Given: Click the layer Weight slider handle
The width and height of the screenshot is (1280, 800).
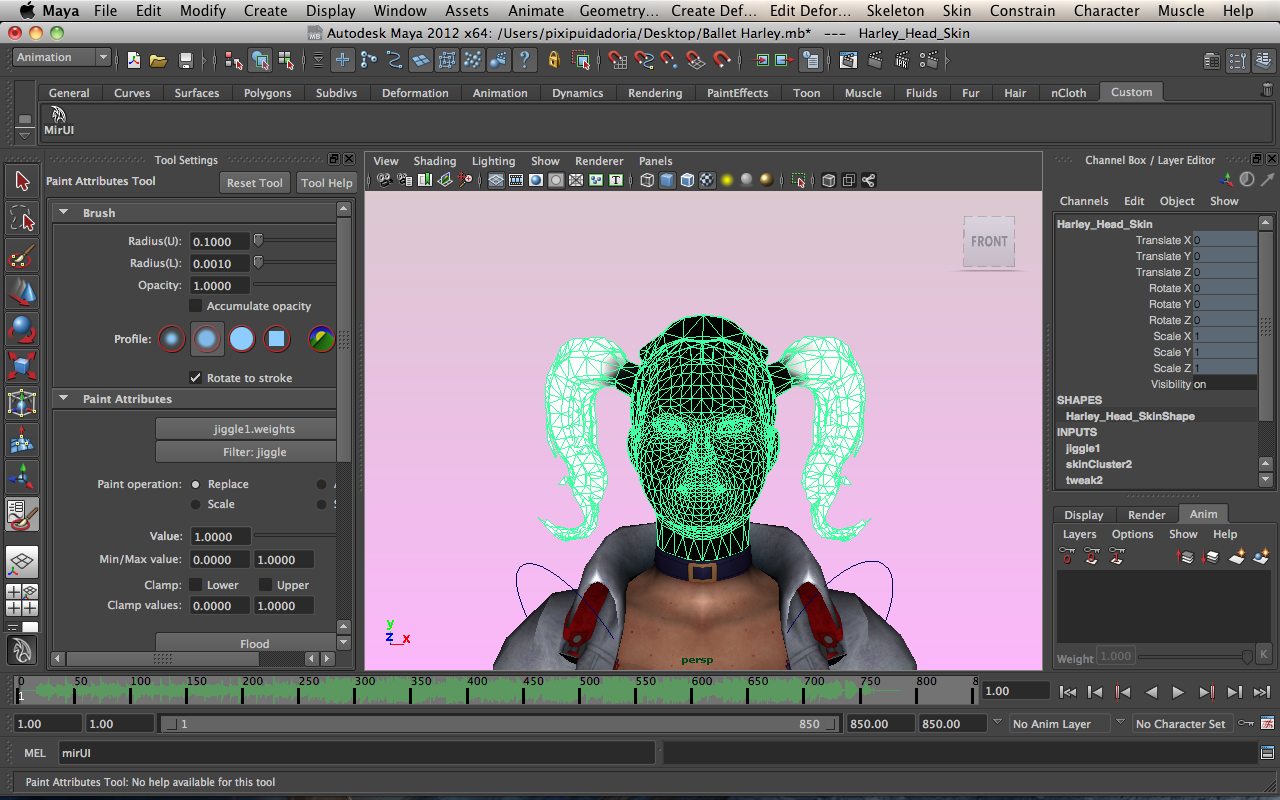Looking at the screenshot, I should tap(1247, 656).
